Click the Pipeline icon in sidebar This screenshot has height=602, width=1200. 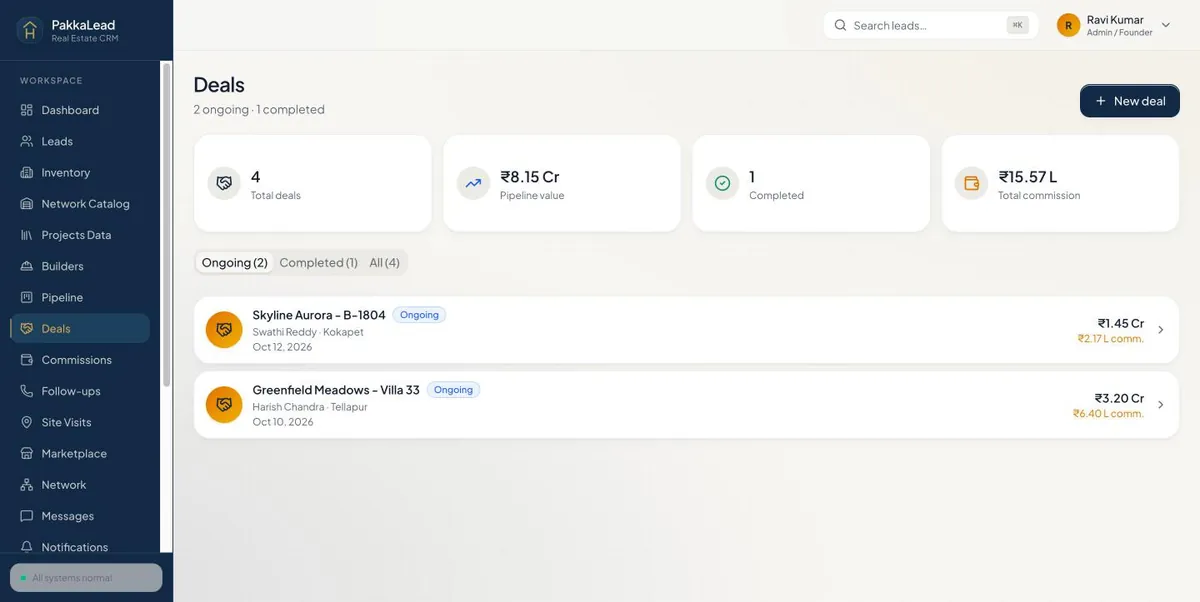[27, 297]
